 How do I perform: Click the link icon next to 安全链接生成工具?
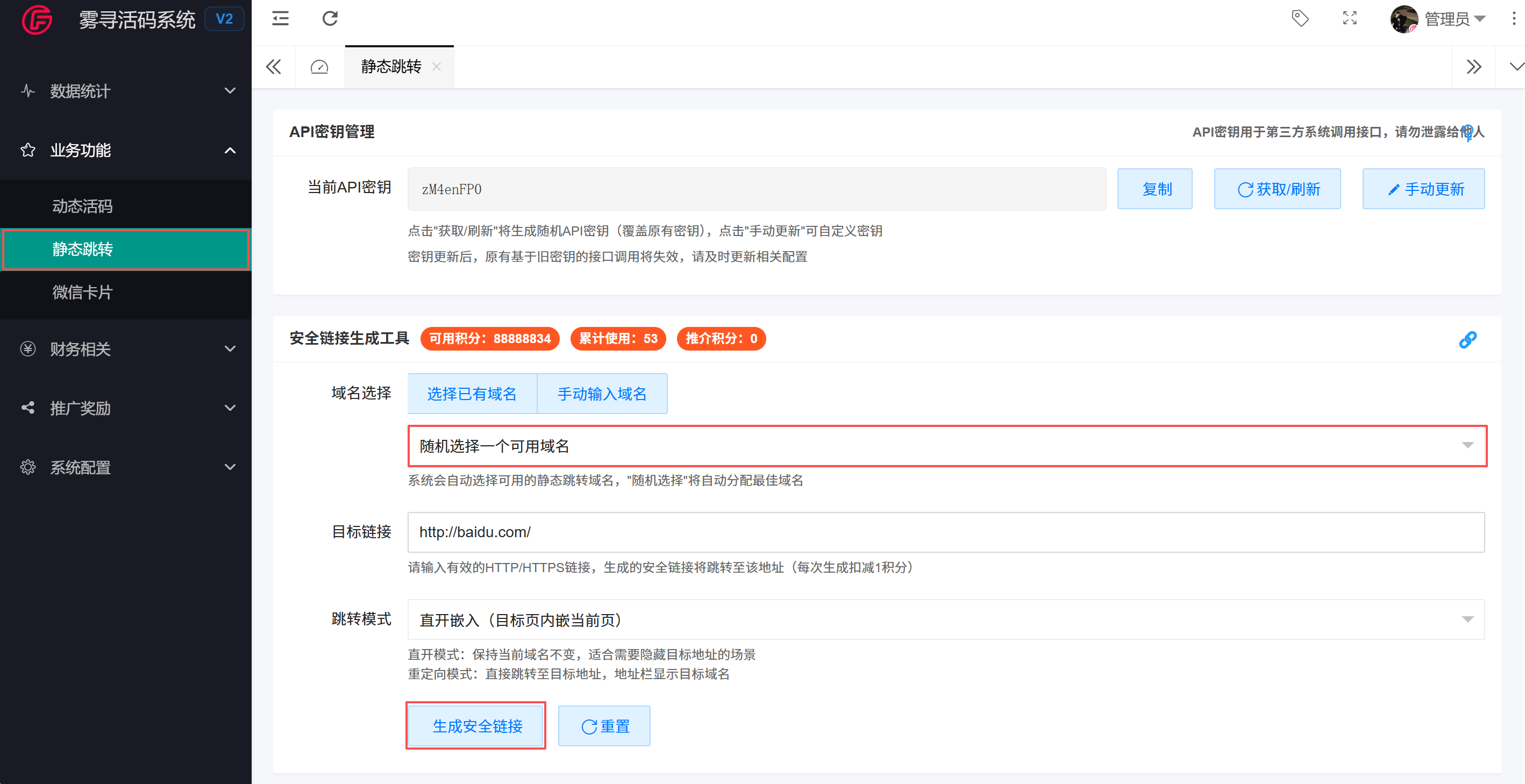(x=1467, y=339)
